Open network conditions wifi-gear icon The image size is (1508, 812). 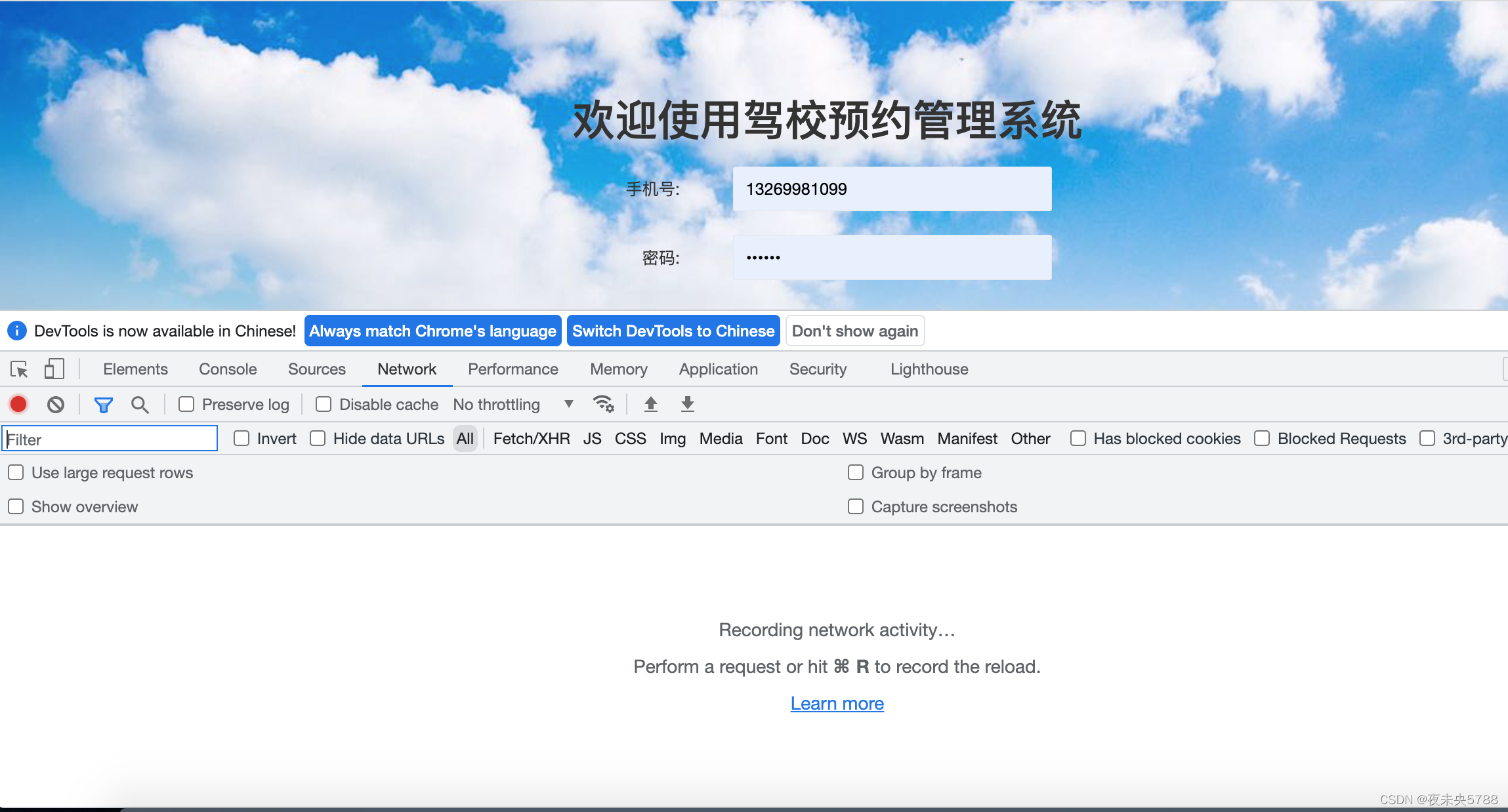pyautogui.click(x=603, y=404)
